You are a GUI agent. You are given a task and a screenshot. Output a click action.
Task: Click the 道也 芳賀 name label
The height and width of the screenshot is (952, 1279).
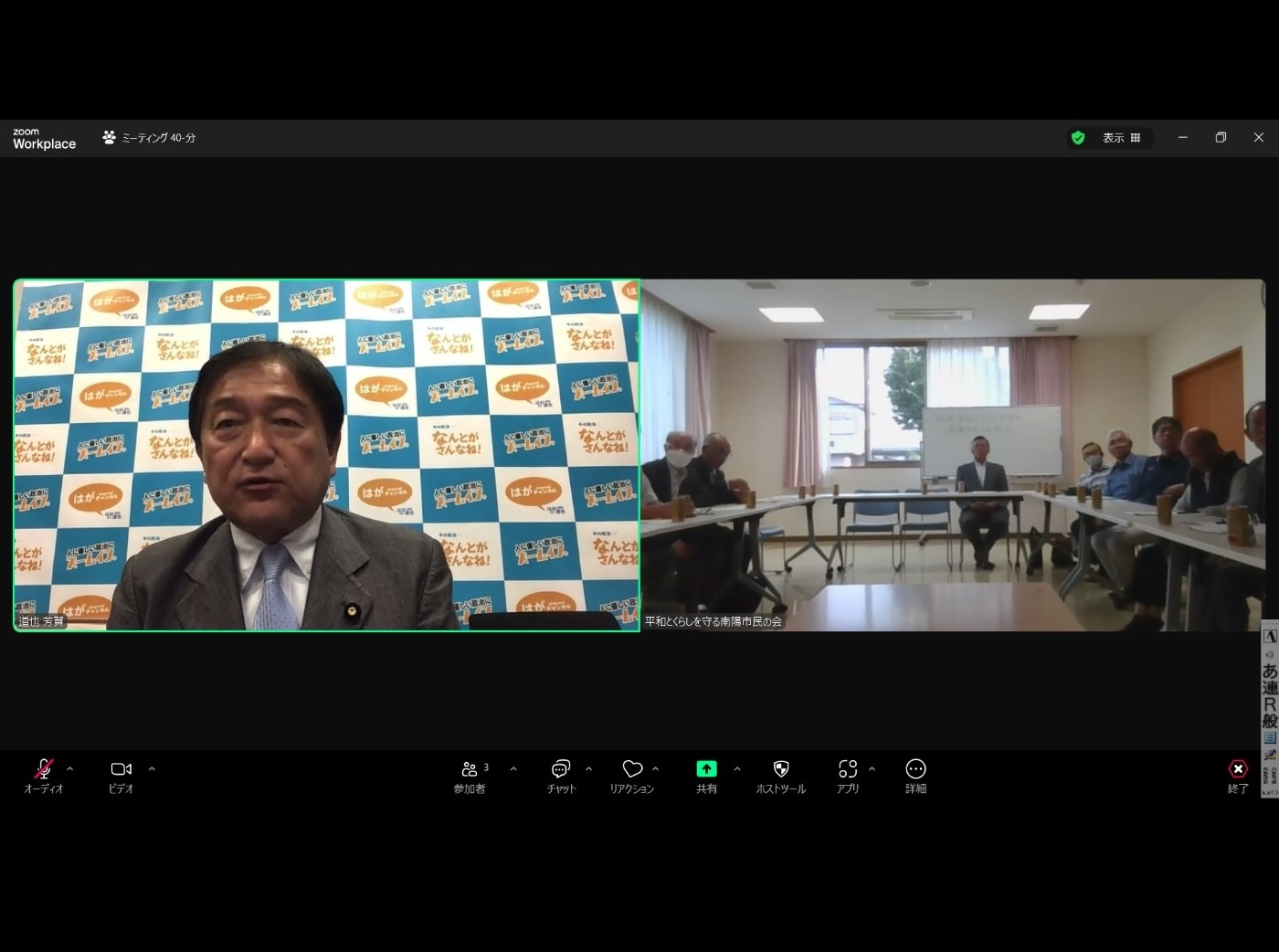coord(42,621)
